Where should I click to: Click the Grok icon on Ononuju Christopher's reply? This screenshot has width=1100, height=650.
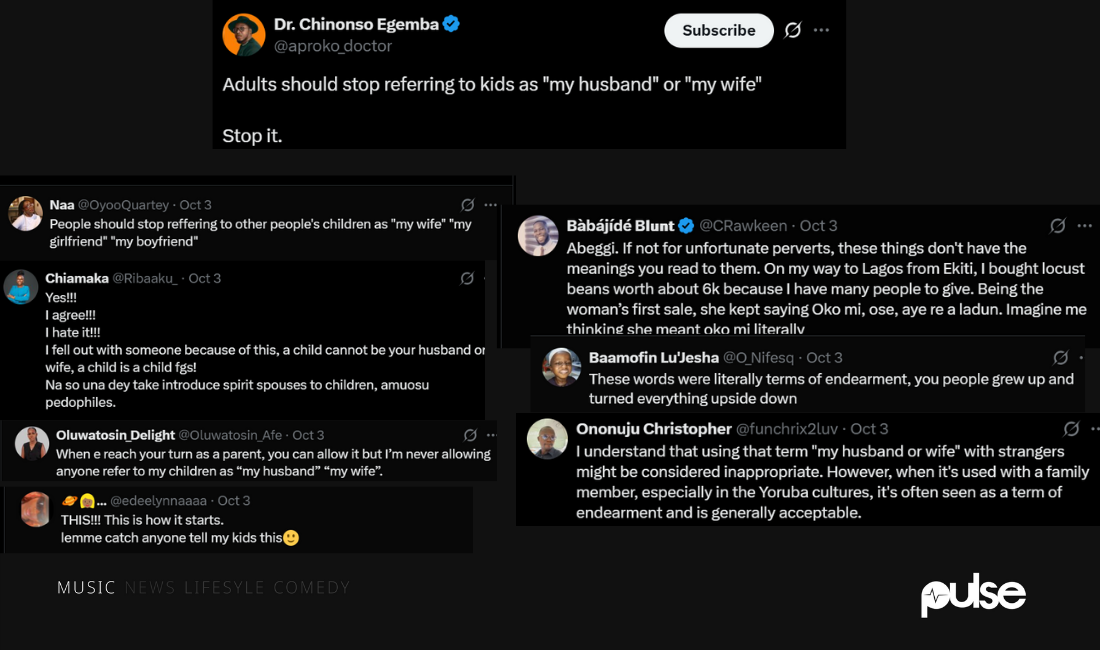click(1071, 429)
